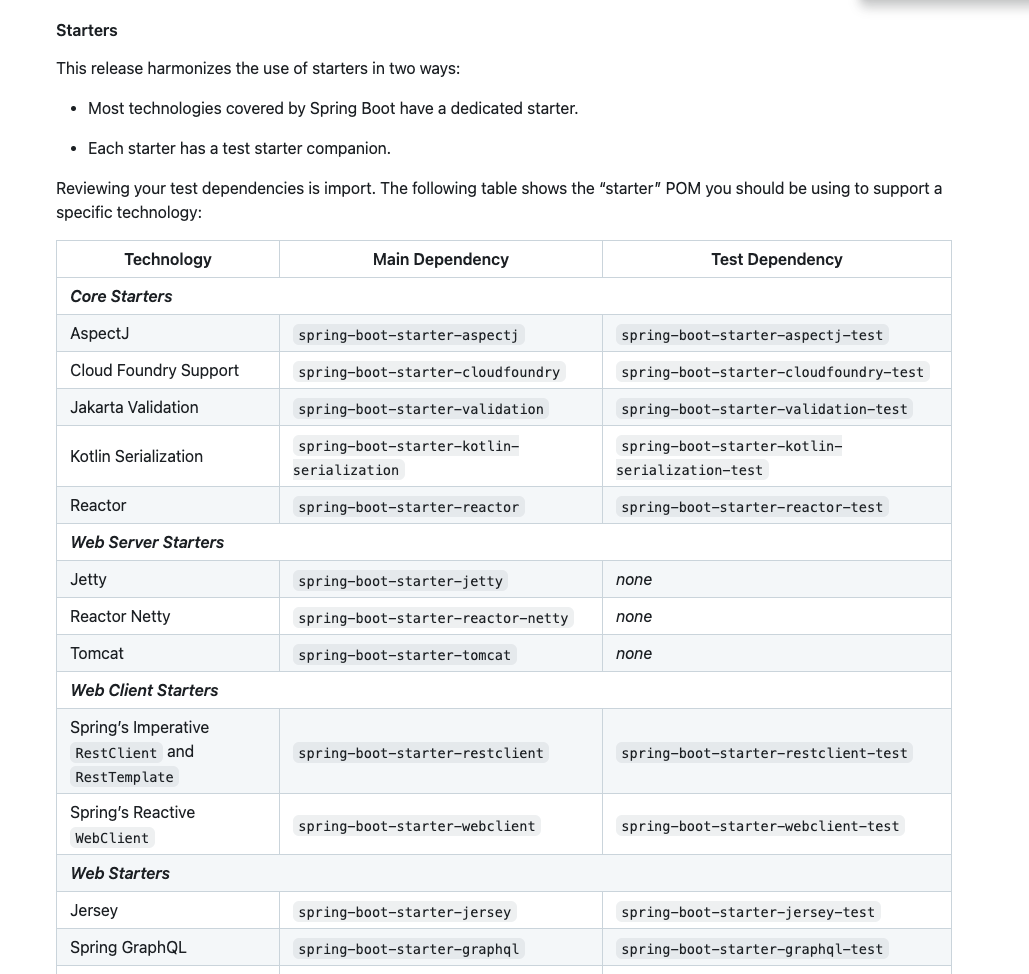This screenshot has height=974, width=1029.
Task: Click the Starters section heading
Action: [x=87, y=30]
